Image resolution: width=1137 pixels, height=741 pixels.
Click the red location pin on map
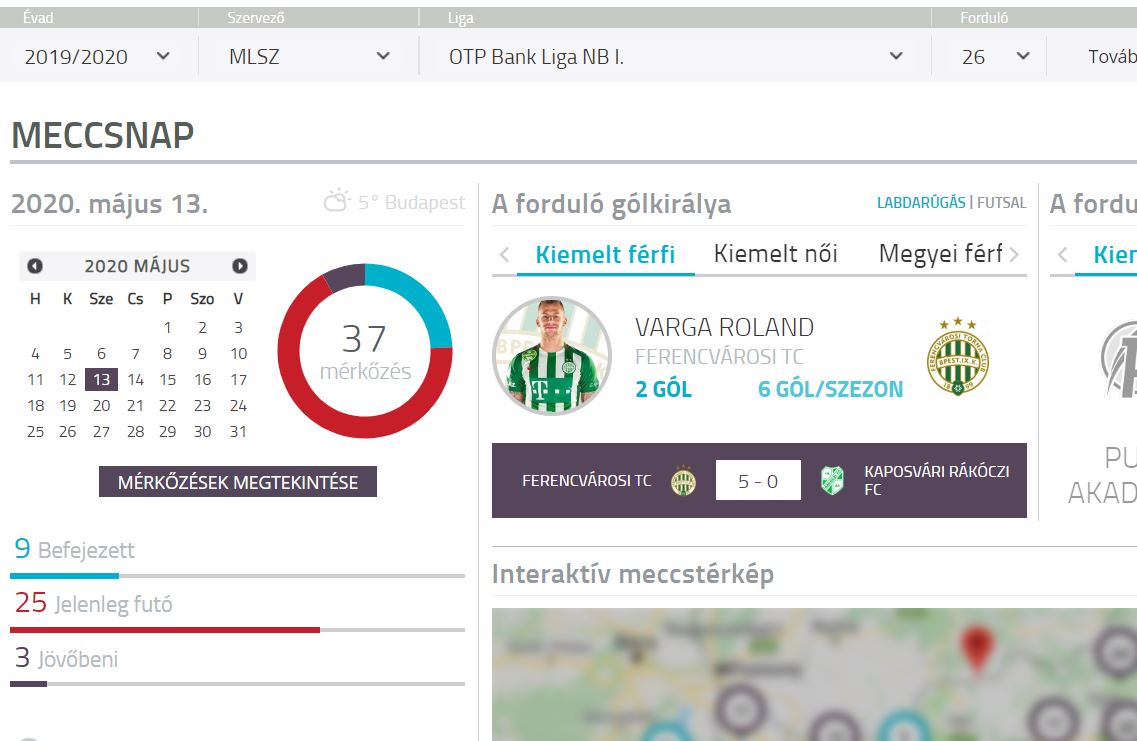point(977,649)
